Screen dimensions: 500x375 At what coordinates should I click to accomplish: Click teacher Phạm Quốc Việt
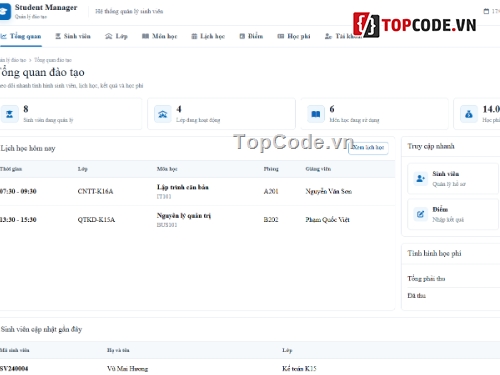(327, 220)
